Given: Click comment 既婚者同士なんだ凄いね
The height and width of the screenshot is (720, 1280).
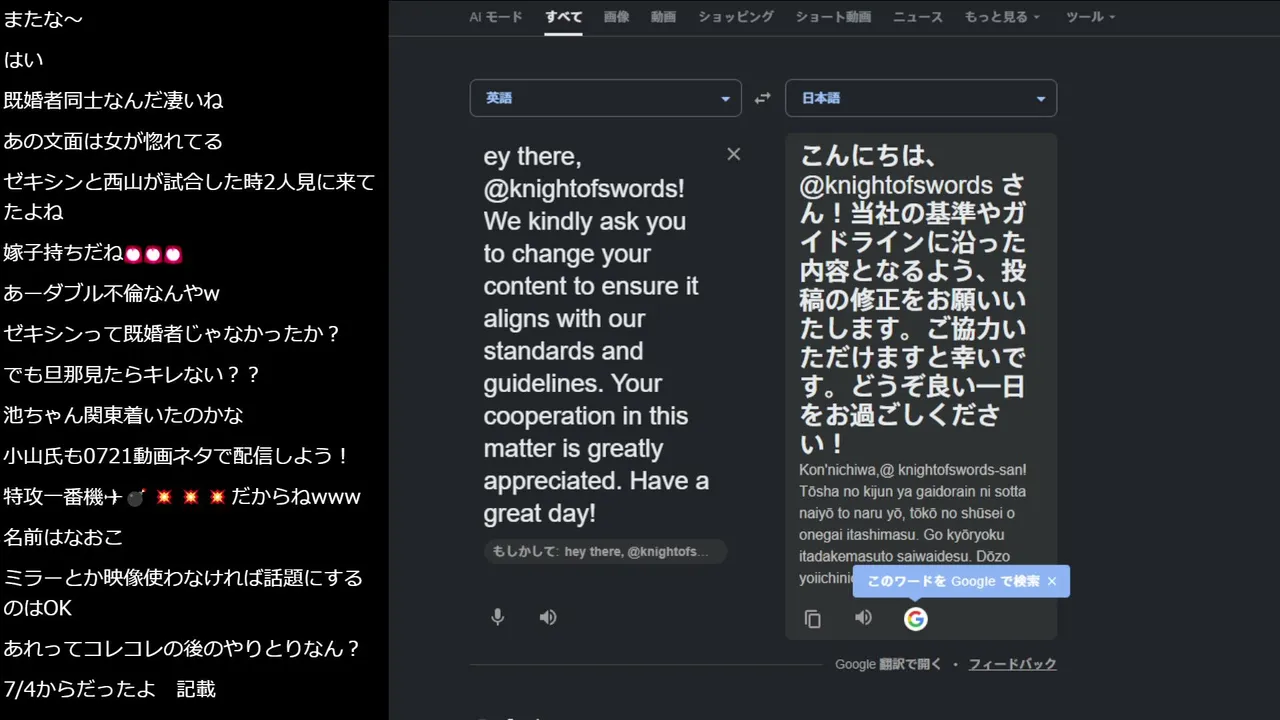Looking at the screenshot, I should 113,100.
